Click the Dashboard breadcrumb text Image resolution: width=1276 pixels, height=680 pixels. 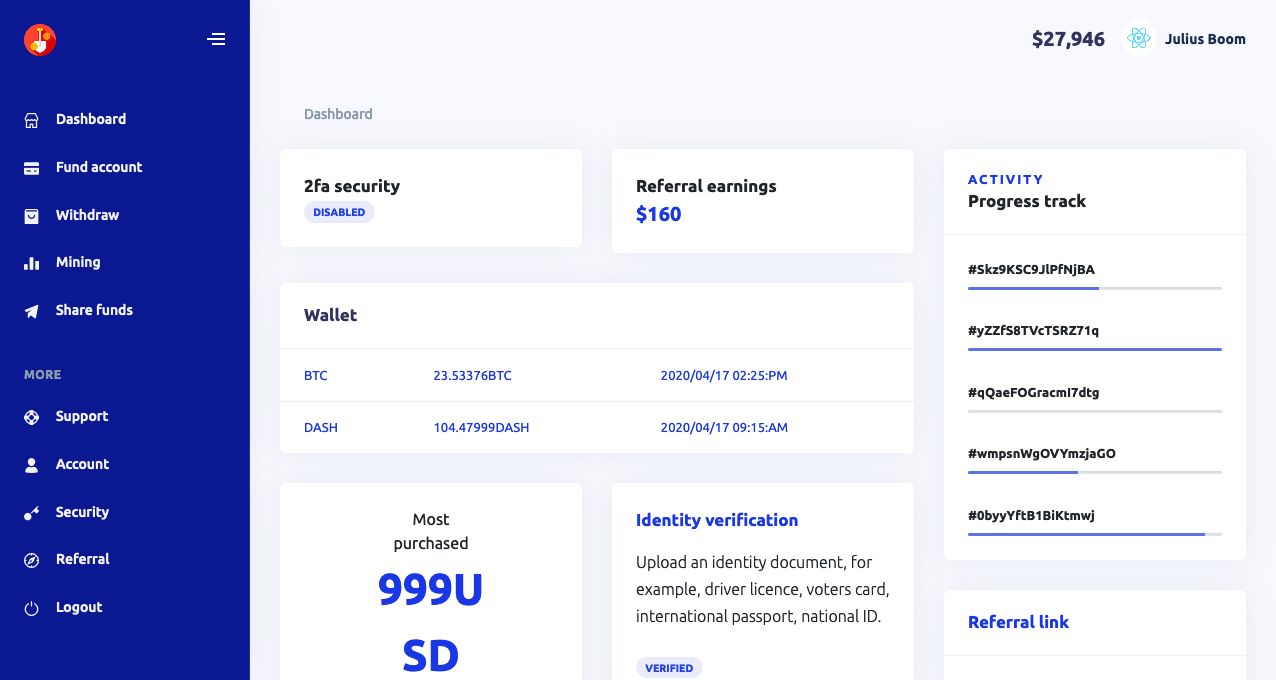(338, 114)
